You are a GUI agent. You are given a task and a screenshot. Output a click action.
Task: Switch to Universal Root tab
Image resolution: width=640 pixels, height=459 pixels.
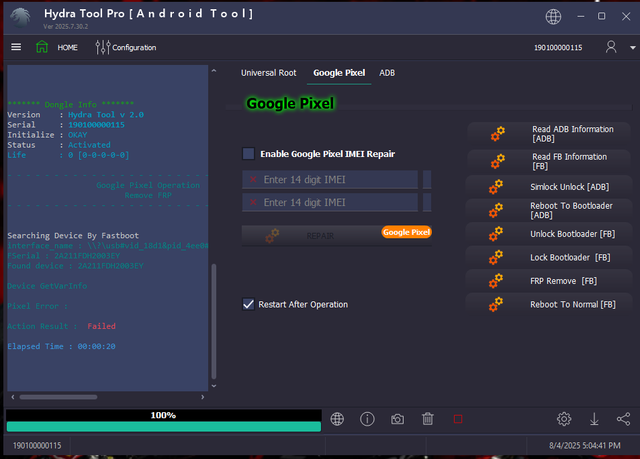(268, 73)
